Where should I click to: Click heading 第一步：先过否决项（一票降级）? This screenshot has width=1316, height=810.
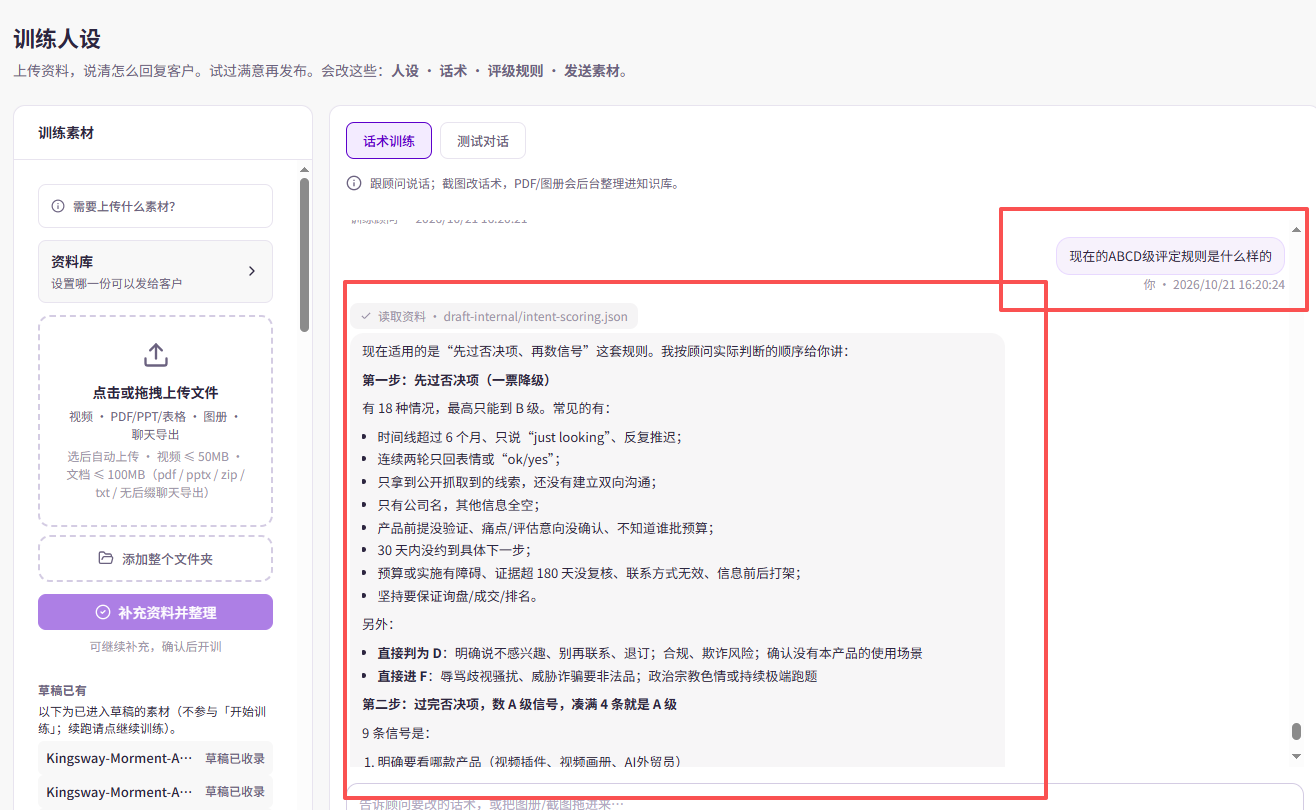[456, 380]
